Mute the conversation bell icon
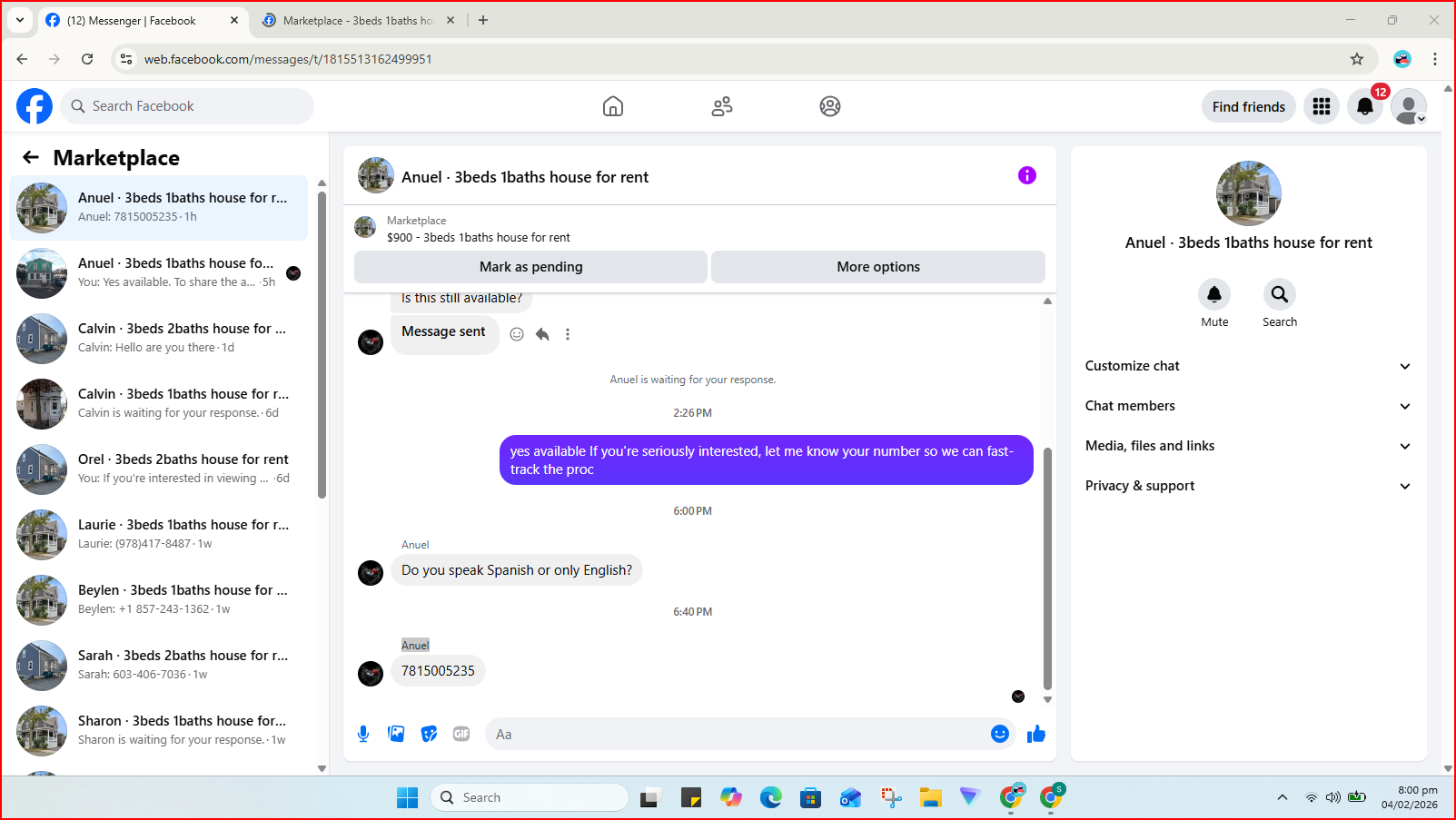Image resolution: width=1456 pixels, height=820 pixels. 1214,294
